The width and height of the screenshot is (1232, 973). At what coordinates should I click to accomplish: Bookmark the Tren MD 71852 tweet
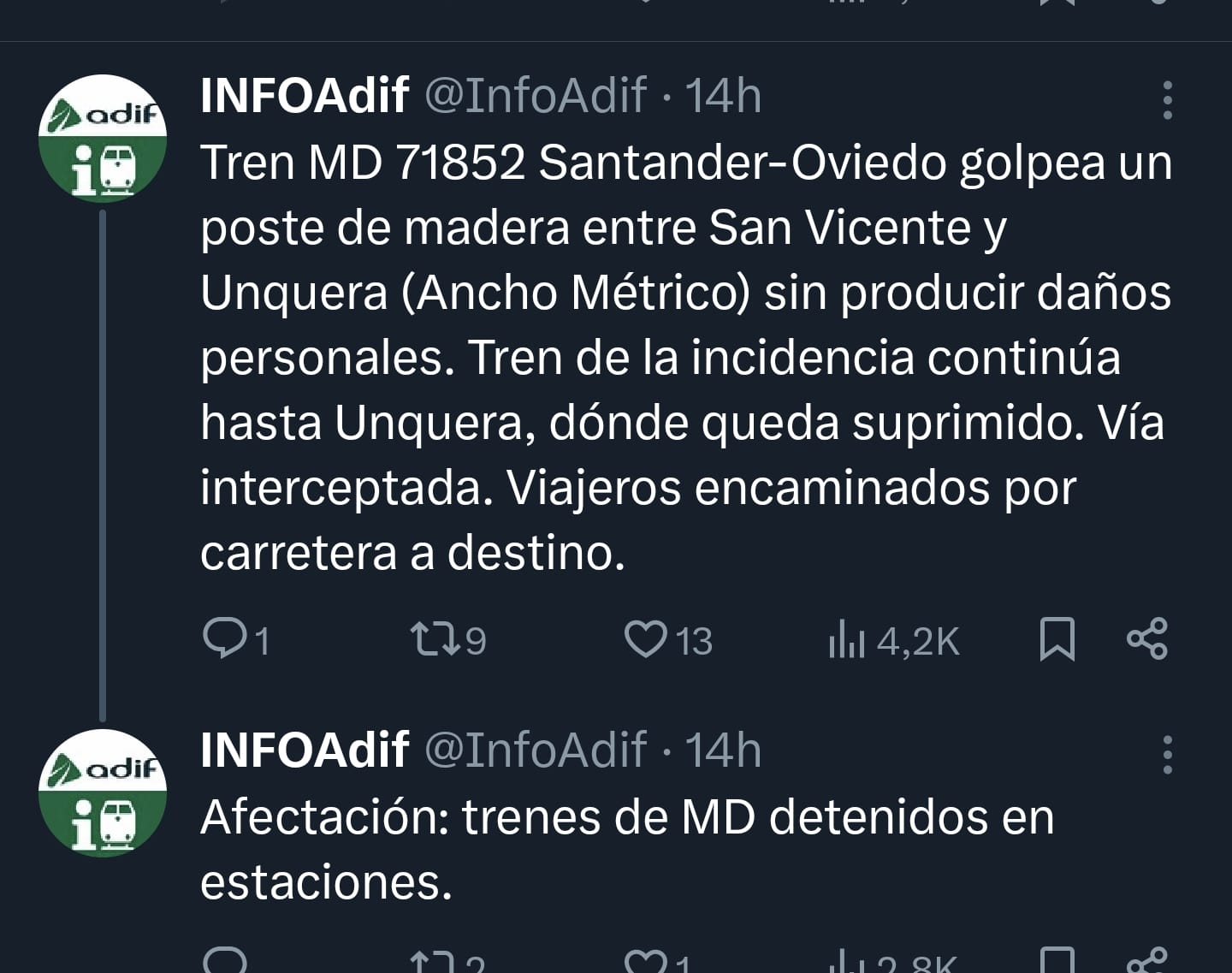click(x=1057, y=639)
